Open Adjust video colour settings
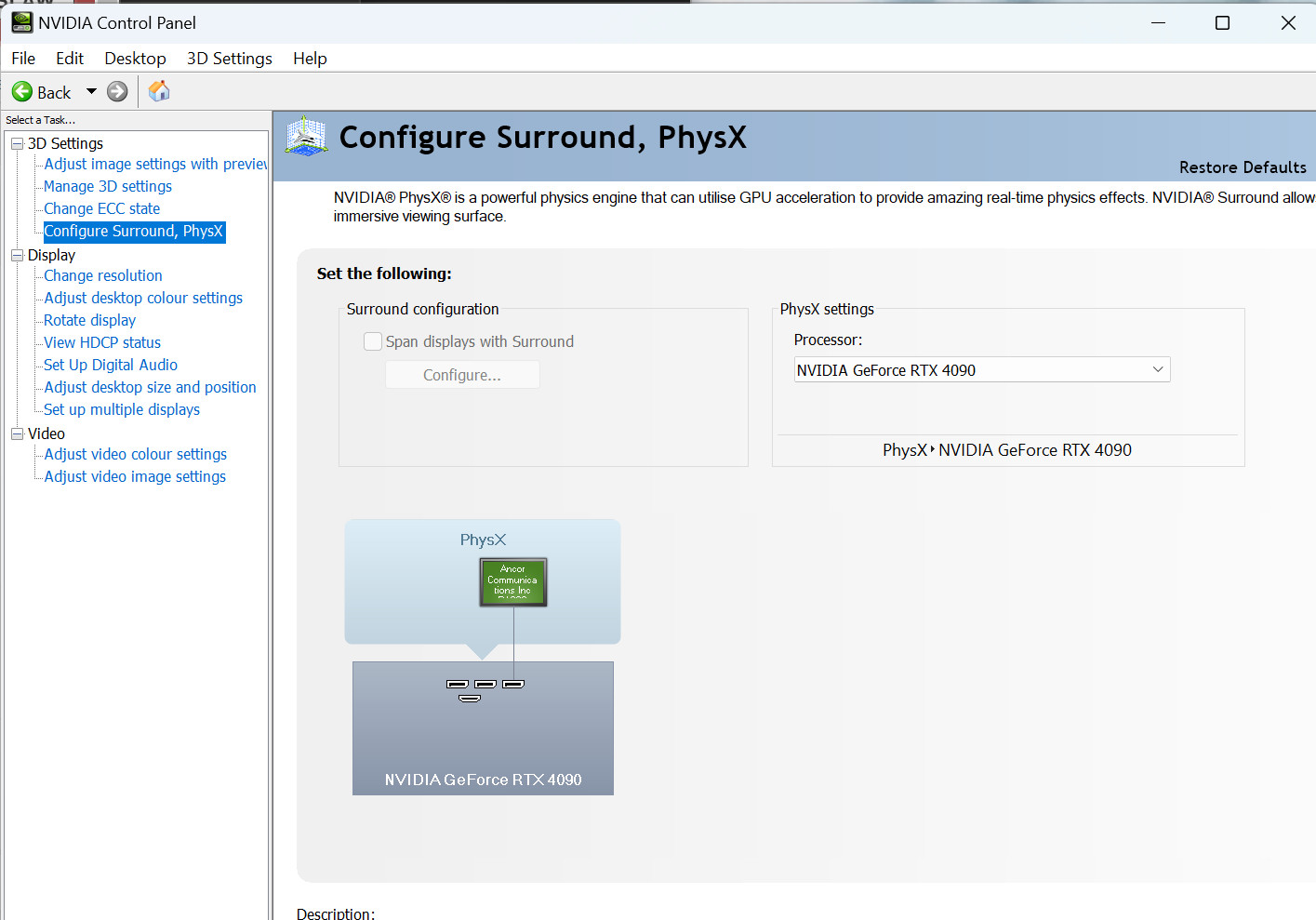This screenshot has width=1316, height=920. (136, 454)
